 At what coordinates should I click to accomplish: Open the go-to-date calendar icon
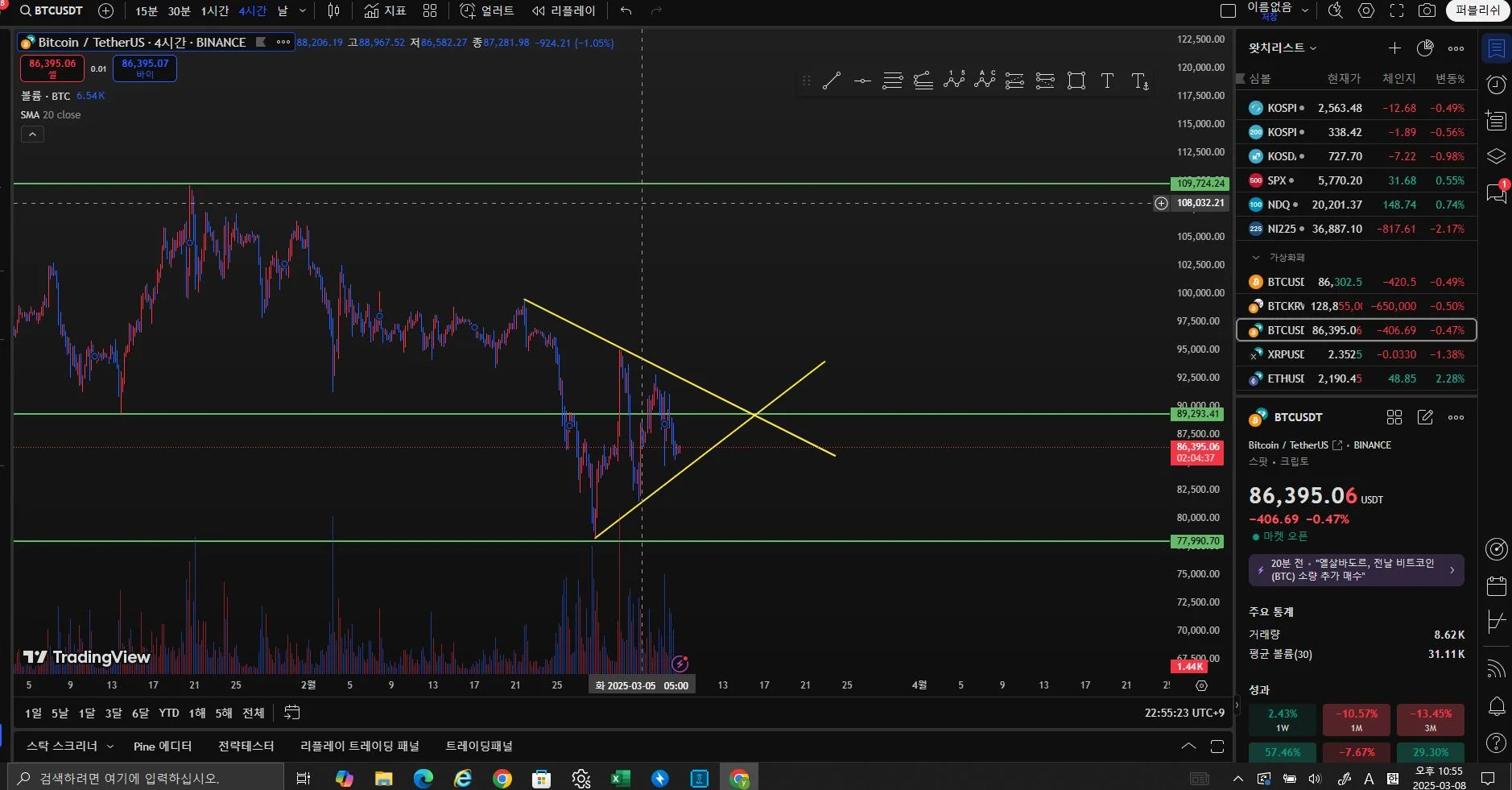(x=292, y=713)
